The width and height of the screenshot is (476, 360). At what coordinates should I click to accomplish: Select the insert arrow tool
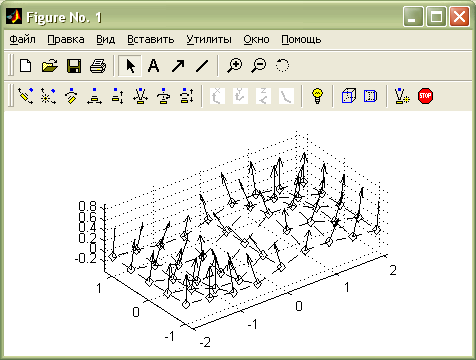pyautogui.click(x=178, y=65)
